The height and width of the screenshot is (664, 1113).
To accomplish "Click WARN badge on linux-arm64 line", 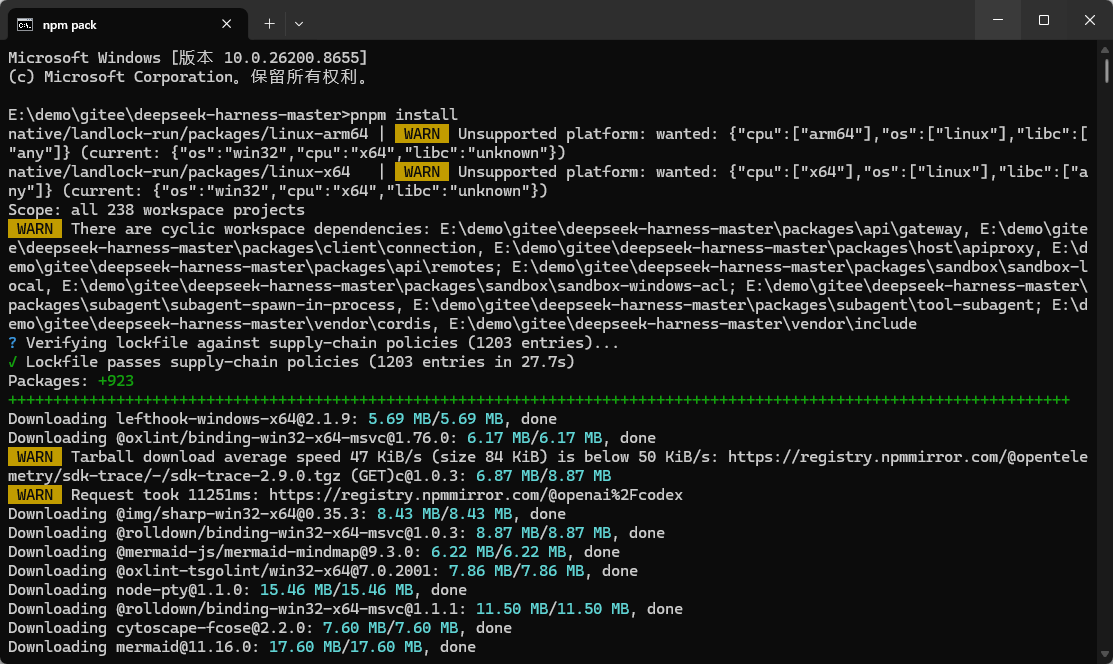I will (x=422, y=134).
